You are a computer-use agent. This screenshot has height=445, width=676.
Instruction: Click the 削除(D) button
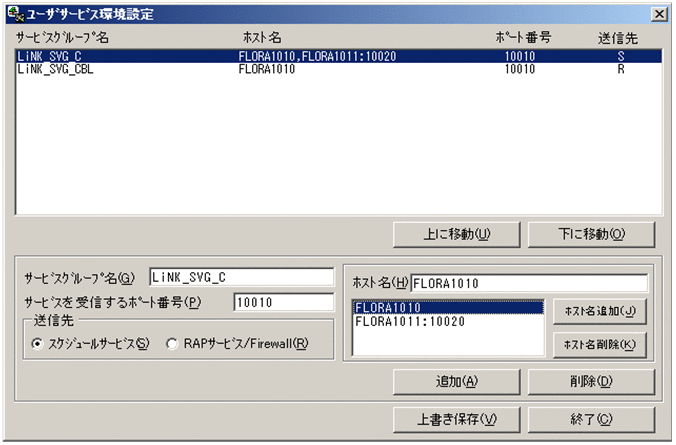click(591, 381)
